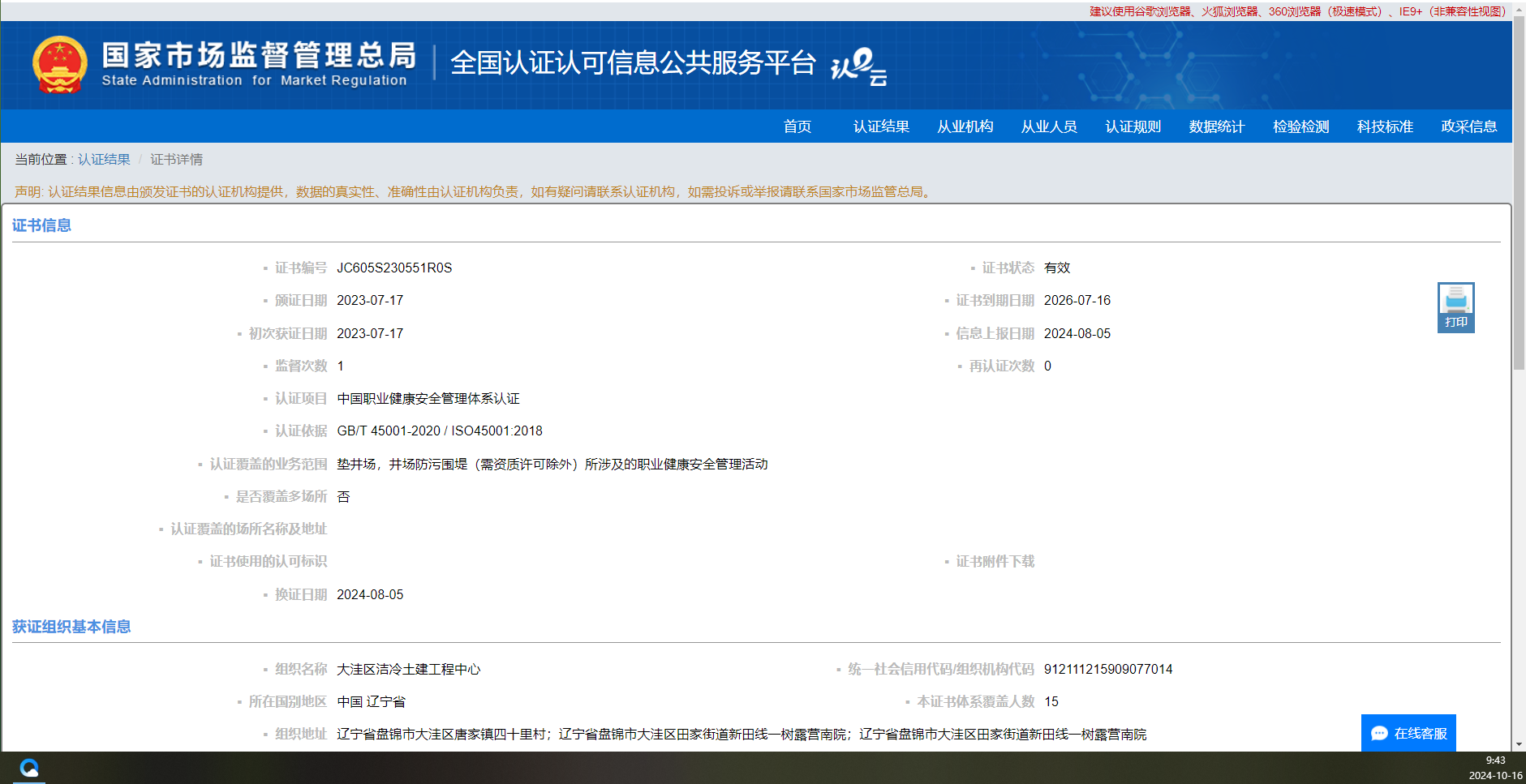
Task: Click the 证书信息 section heading
Action: (41, 225)
